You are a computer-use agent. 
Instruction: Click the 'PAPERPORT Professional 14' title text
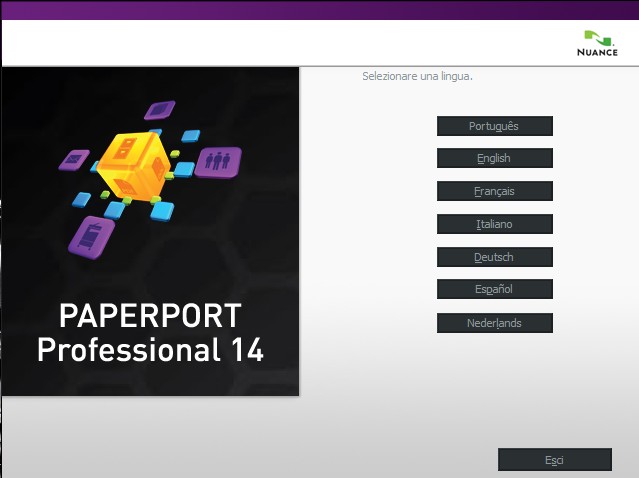[150, 332]
